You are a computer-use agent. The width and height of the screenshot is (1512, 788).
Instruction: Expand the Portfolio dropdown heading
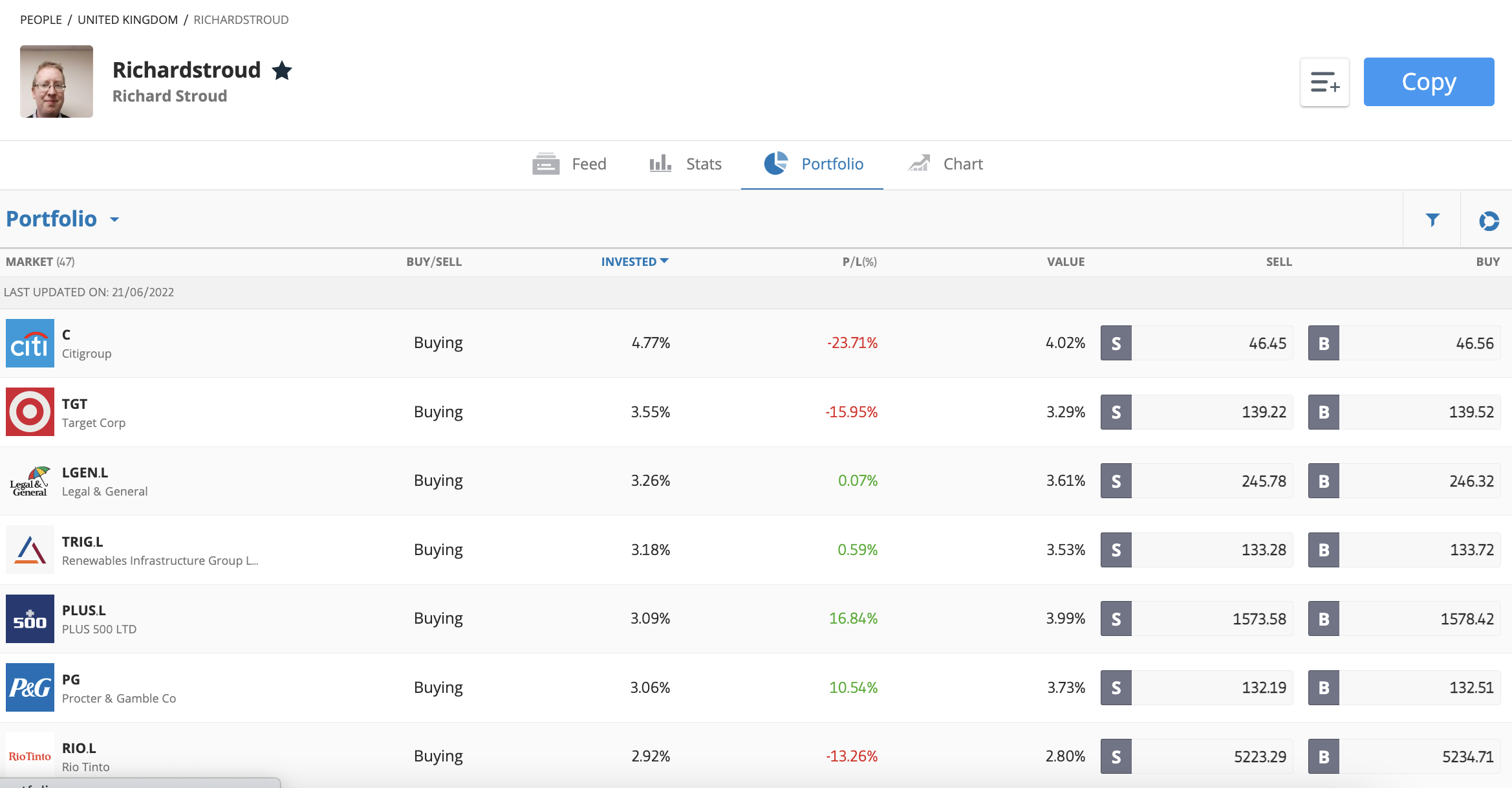click(63, 219)
